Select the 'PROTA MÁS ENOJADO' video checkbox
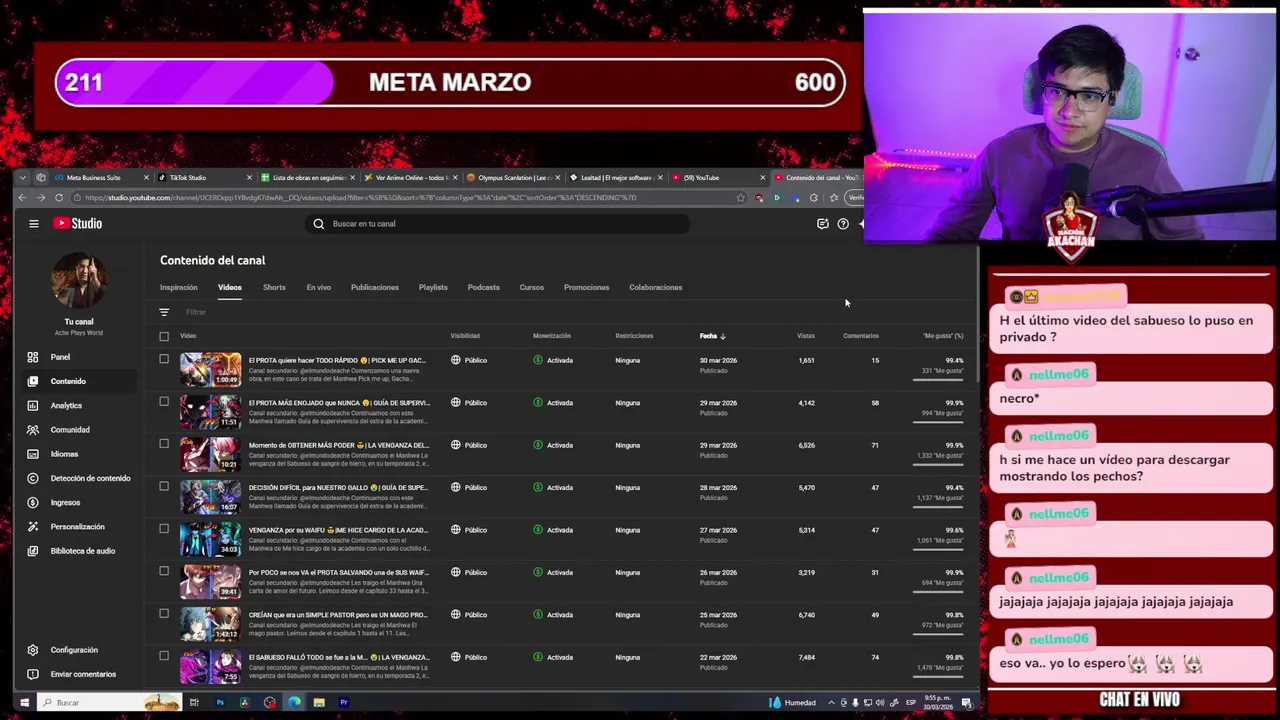The width and height of the screenshot is (1280, 720). click(164, 402)
